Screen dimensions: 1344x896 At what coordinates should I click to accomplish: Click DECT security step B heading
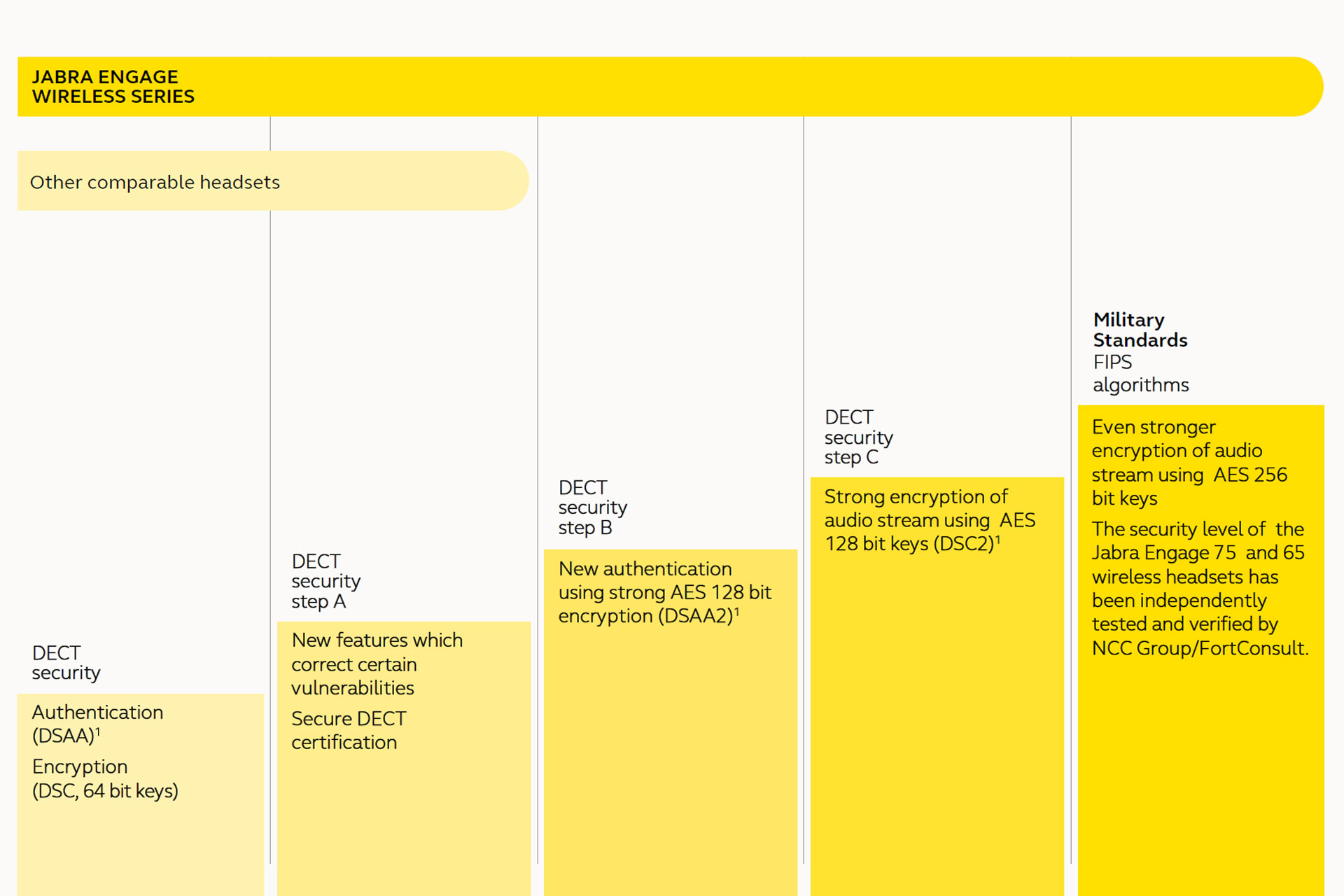click(x=592, y=507)
